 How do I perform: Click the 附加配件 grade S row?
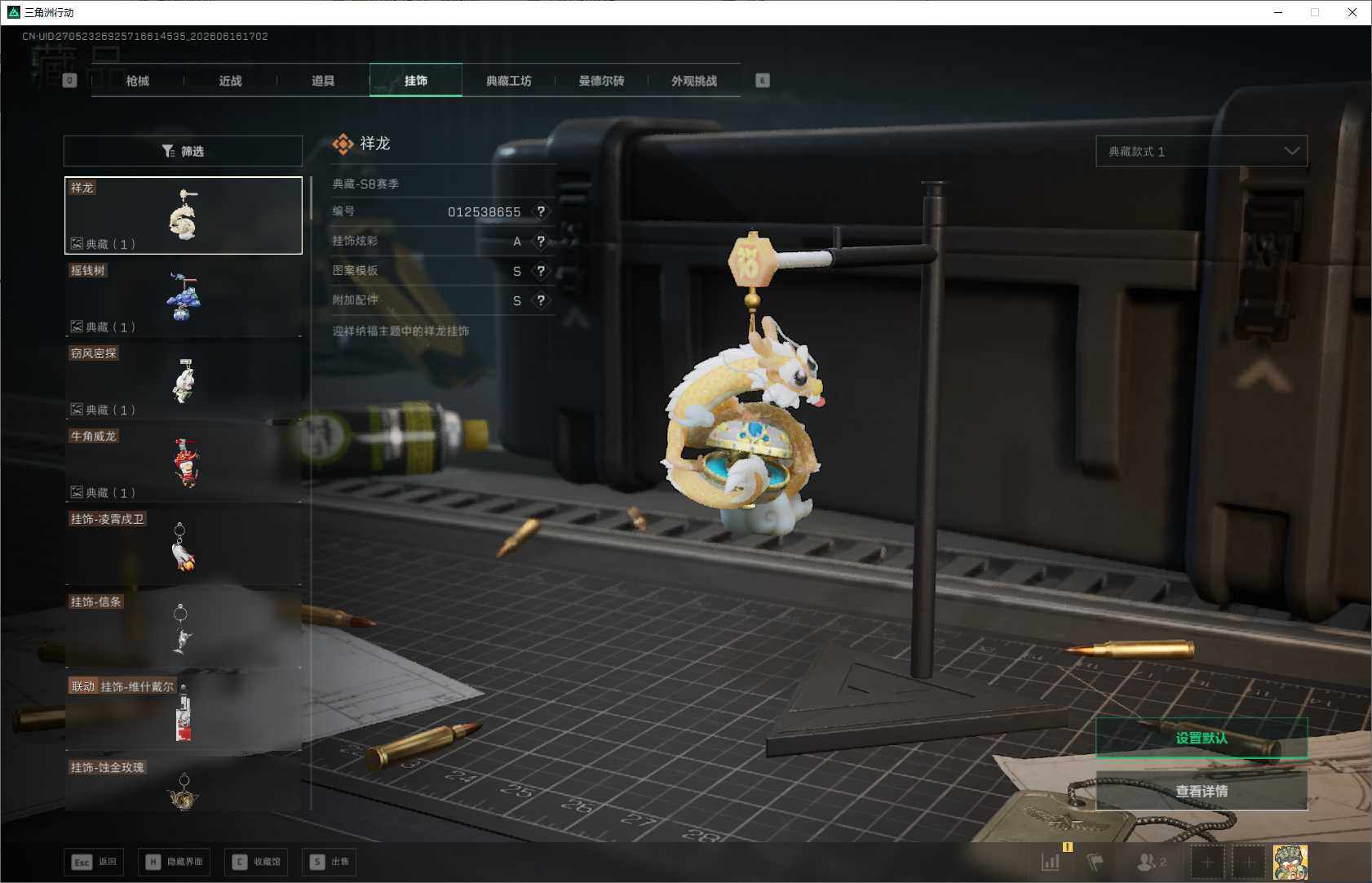tap(443, 300)
